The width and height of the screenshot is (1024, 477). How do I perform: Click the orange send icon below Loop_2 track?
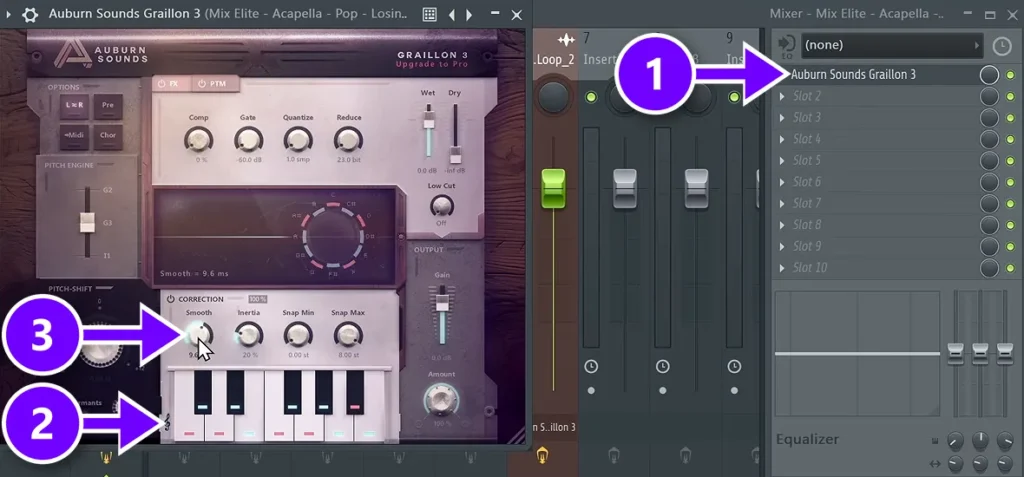point(541,455)
